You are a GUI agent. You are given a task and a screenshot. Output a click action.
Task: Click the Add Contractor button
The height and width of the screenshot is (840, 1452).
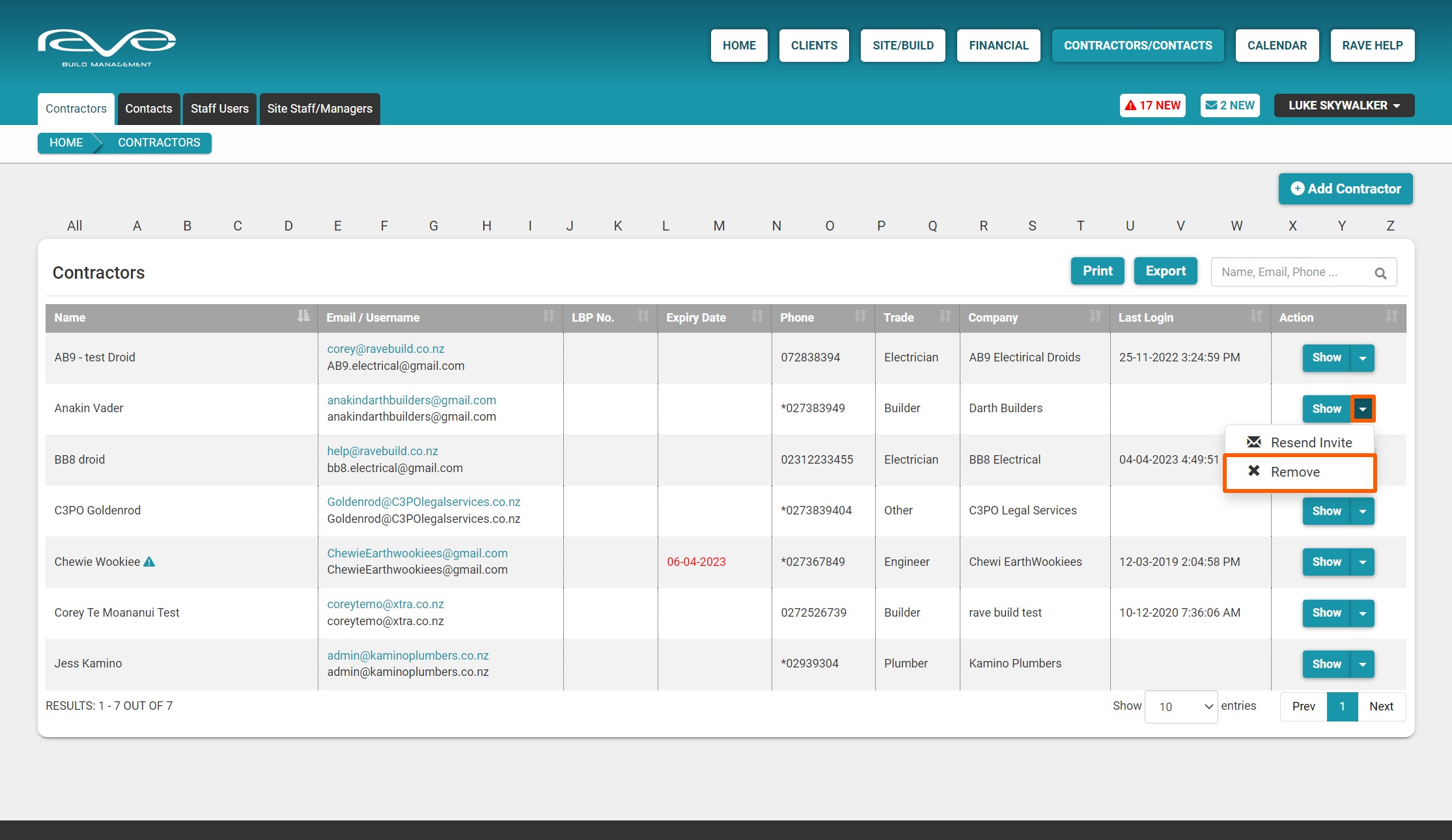[1345, 189]
